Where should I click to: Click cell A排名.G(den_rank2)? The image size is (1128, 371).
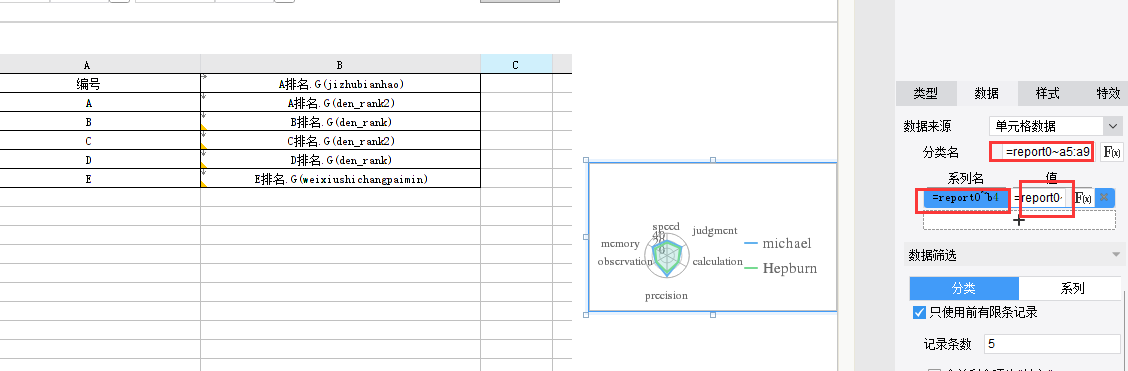[340, 102]
